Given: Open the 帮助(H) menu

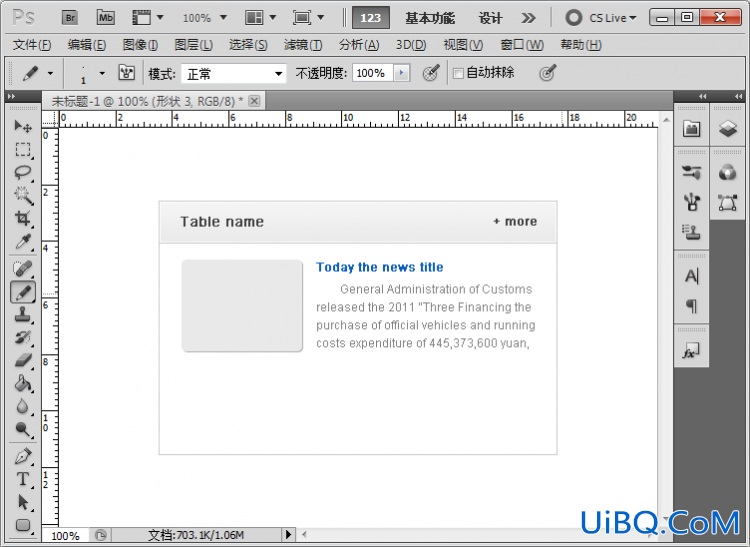Looking at the screenshot, I should [581, 45].
